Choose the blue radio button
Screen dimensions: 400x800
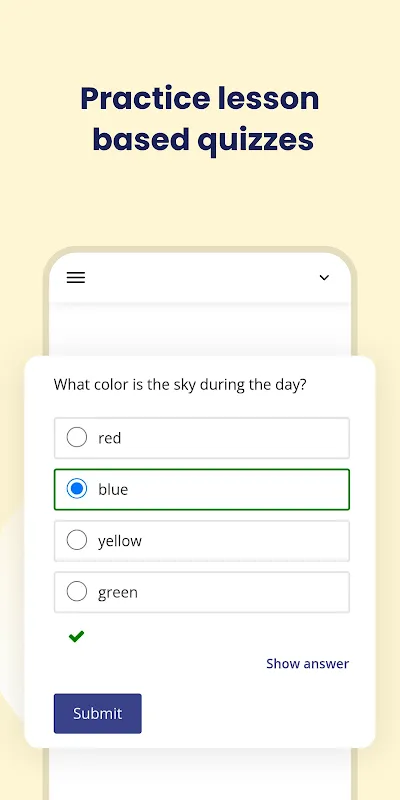pos(77,489)
